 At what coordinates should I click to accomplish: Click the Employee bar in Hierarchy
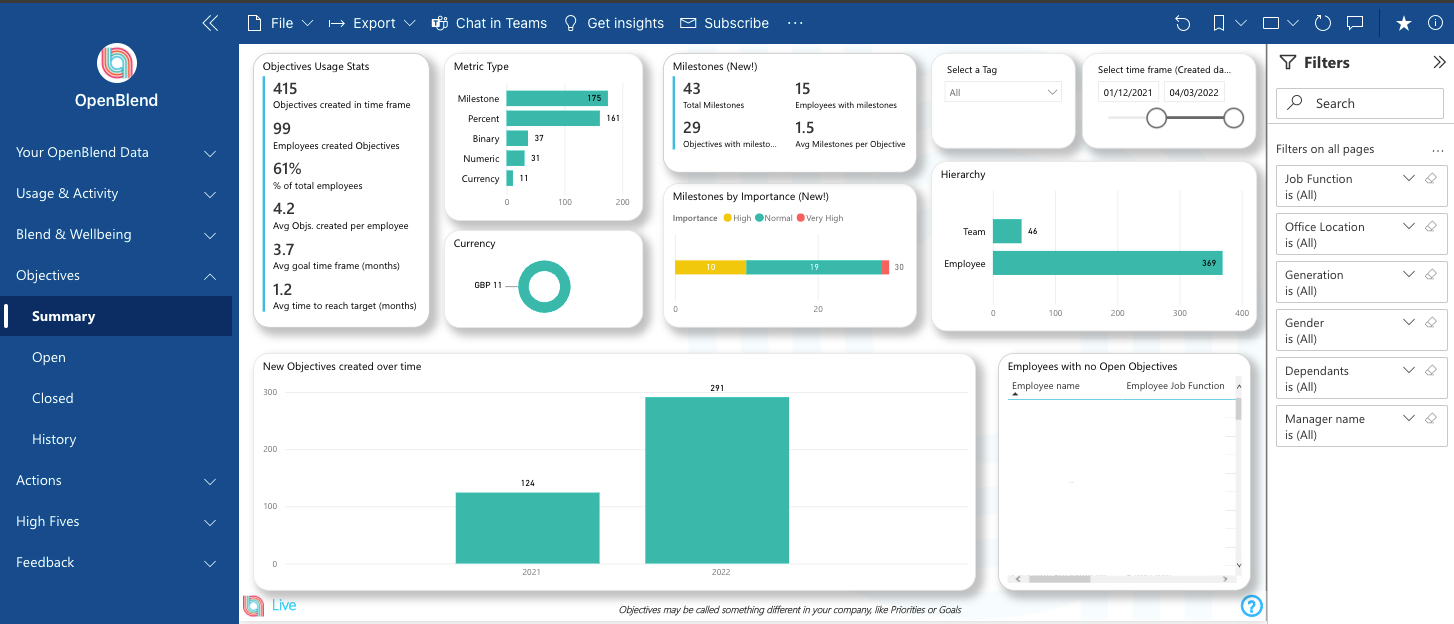(x=1108, y=263)
